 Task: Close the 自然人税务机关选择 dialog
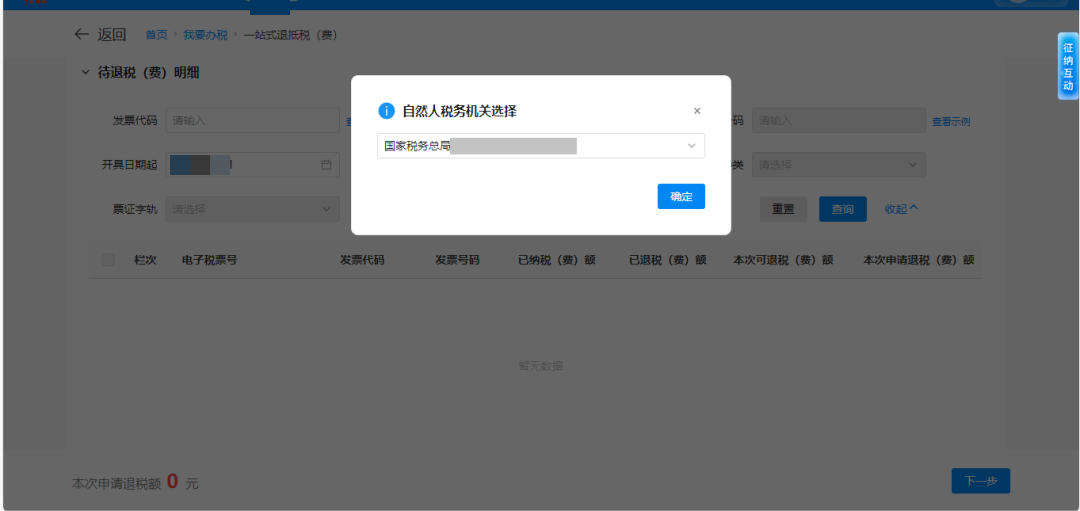point(697,111)
